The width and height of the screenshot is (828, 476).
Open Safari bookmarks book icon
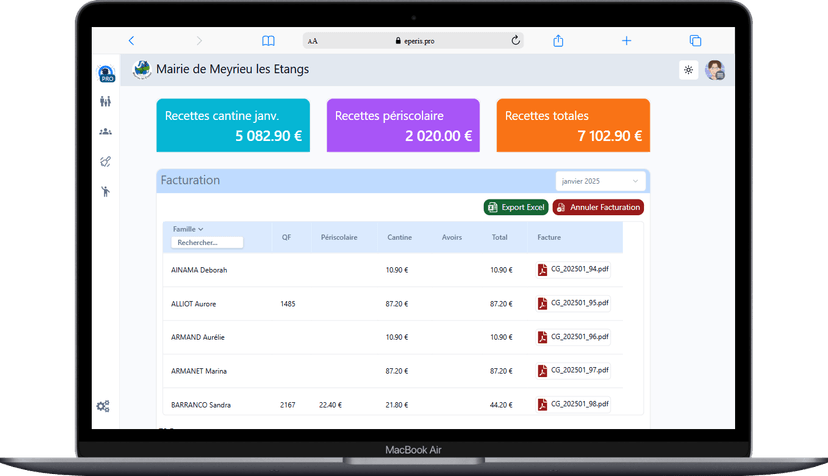click(268, 41)
